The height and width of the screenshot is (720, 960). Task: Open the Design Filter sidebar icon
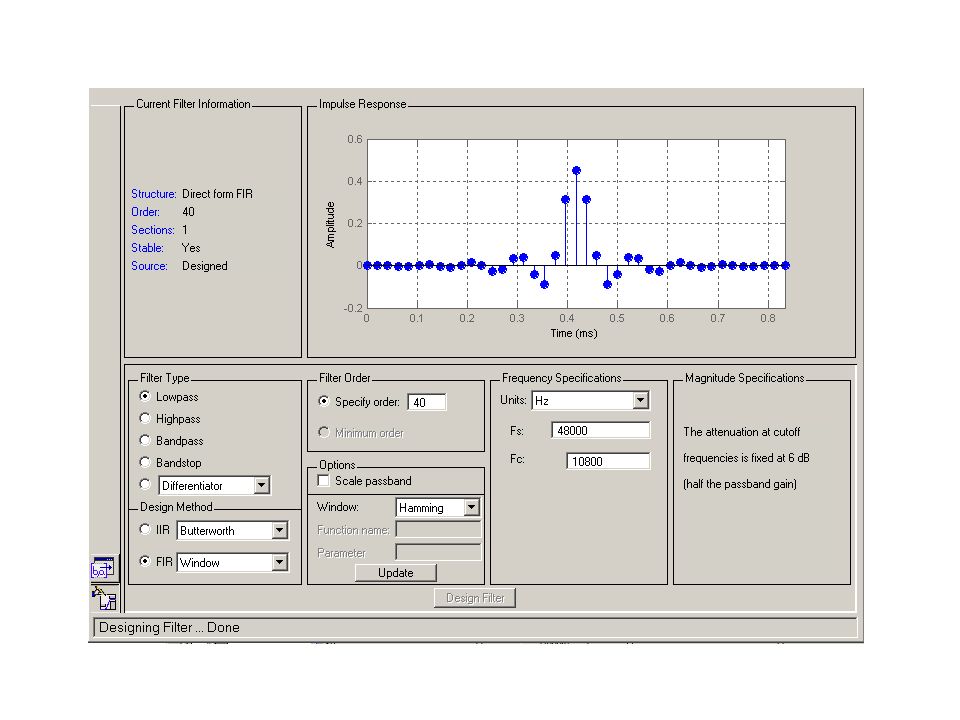104,598
